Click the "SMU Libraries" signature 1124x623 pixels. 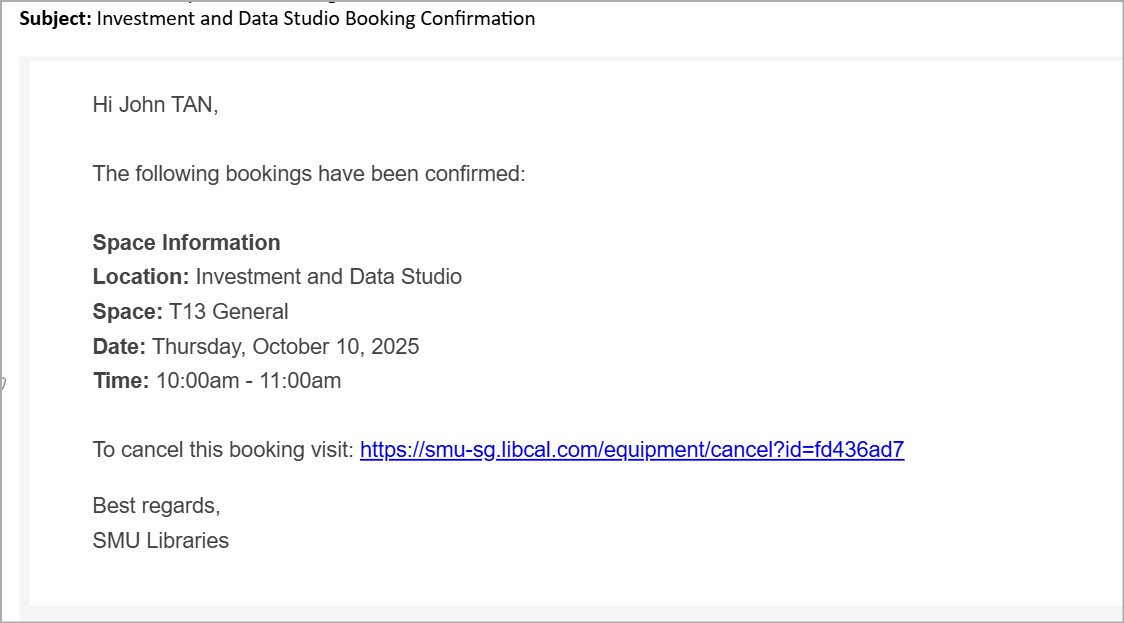click(x=160, y=541)
